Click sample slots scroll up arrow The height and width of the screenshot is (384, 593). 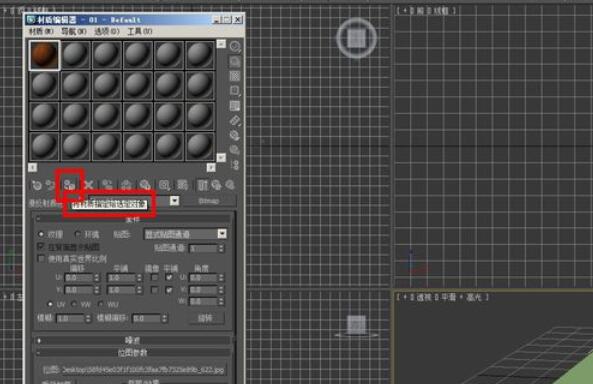[x=221, y=44]
